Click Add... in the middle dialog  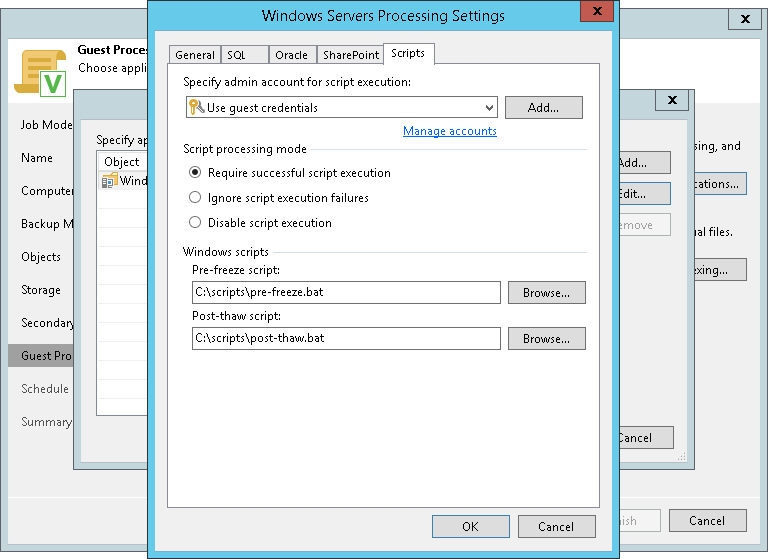click(645, 162)
